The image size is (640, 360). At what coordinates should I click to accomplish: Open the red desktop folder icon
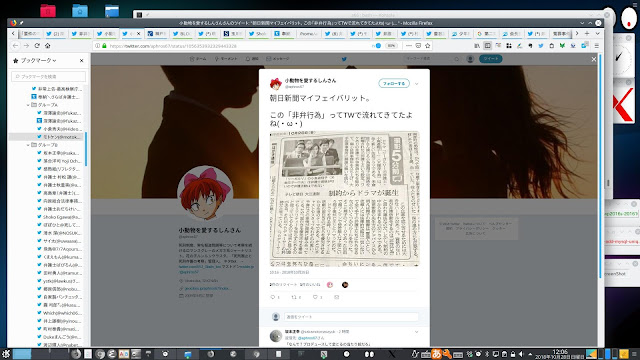coord(48,10)
